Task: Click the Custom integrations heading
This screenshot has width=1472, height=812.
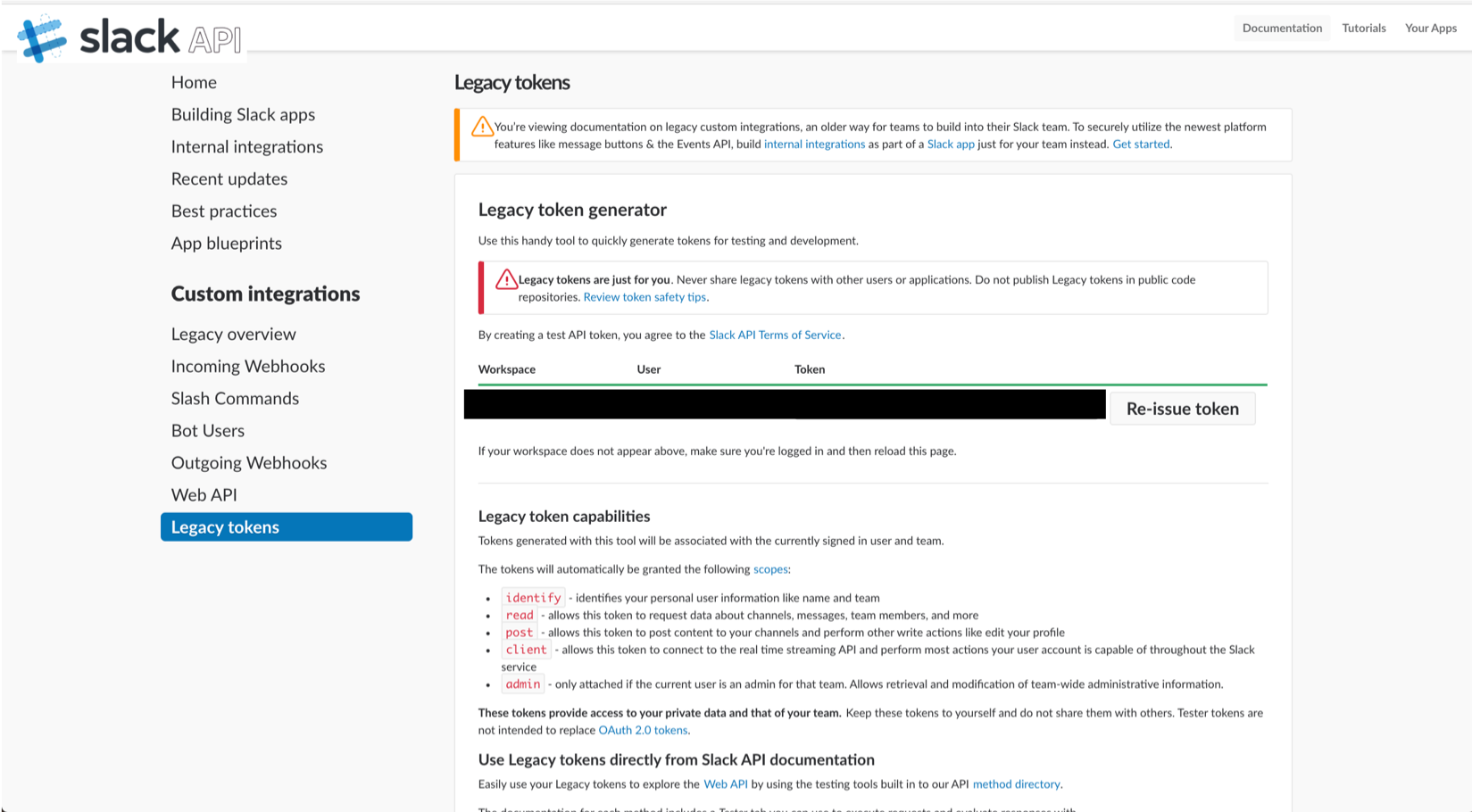Action: point(265,294)
